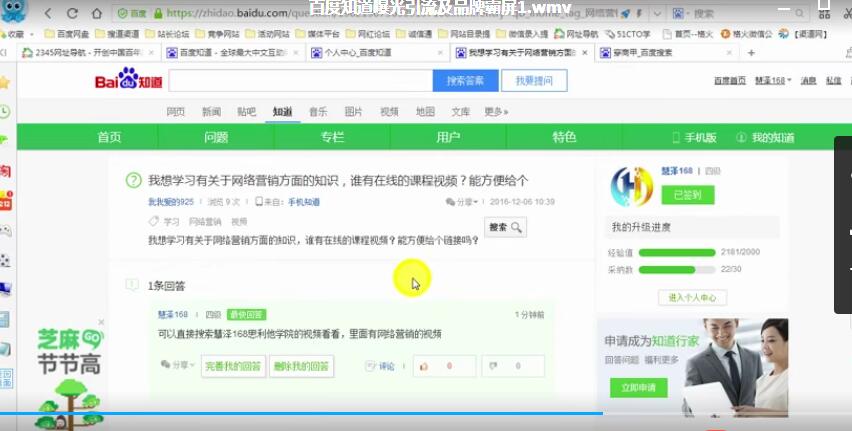
Task: Reload the page with the refresh icon
Action: coord(72,13)
